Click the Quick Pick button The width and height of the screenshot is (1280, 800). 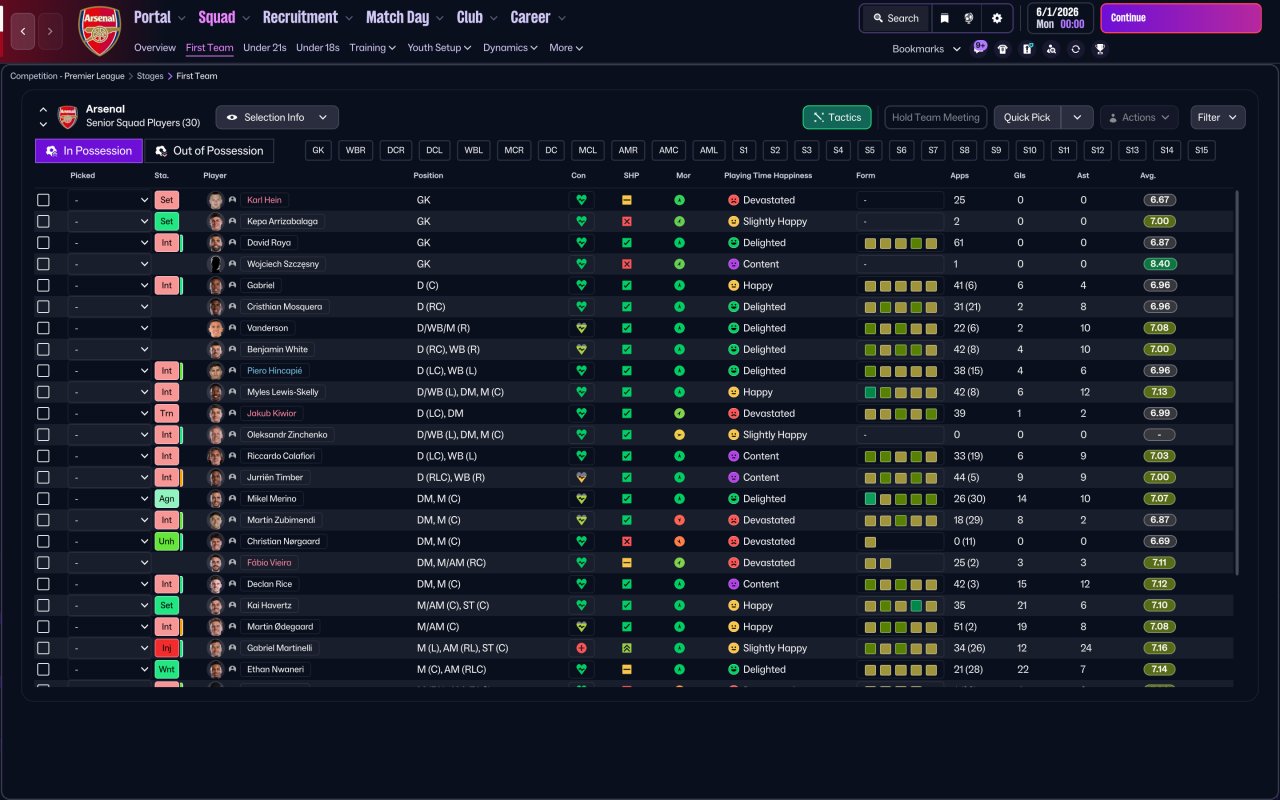1027,117
